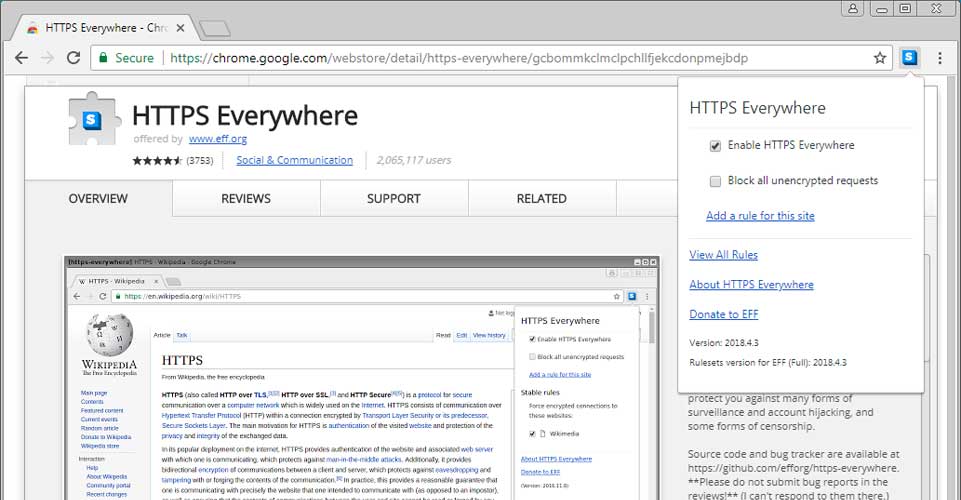Viewport: 961px width, 500px height.
Task: Click Rulesets version for EFF (Full) text
Action: (x=768, y=363)
